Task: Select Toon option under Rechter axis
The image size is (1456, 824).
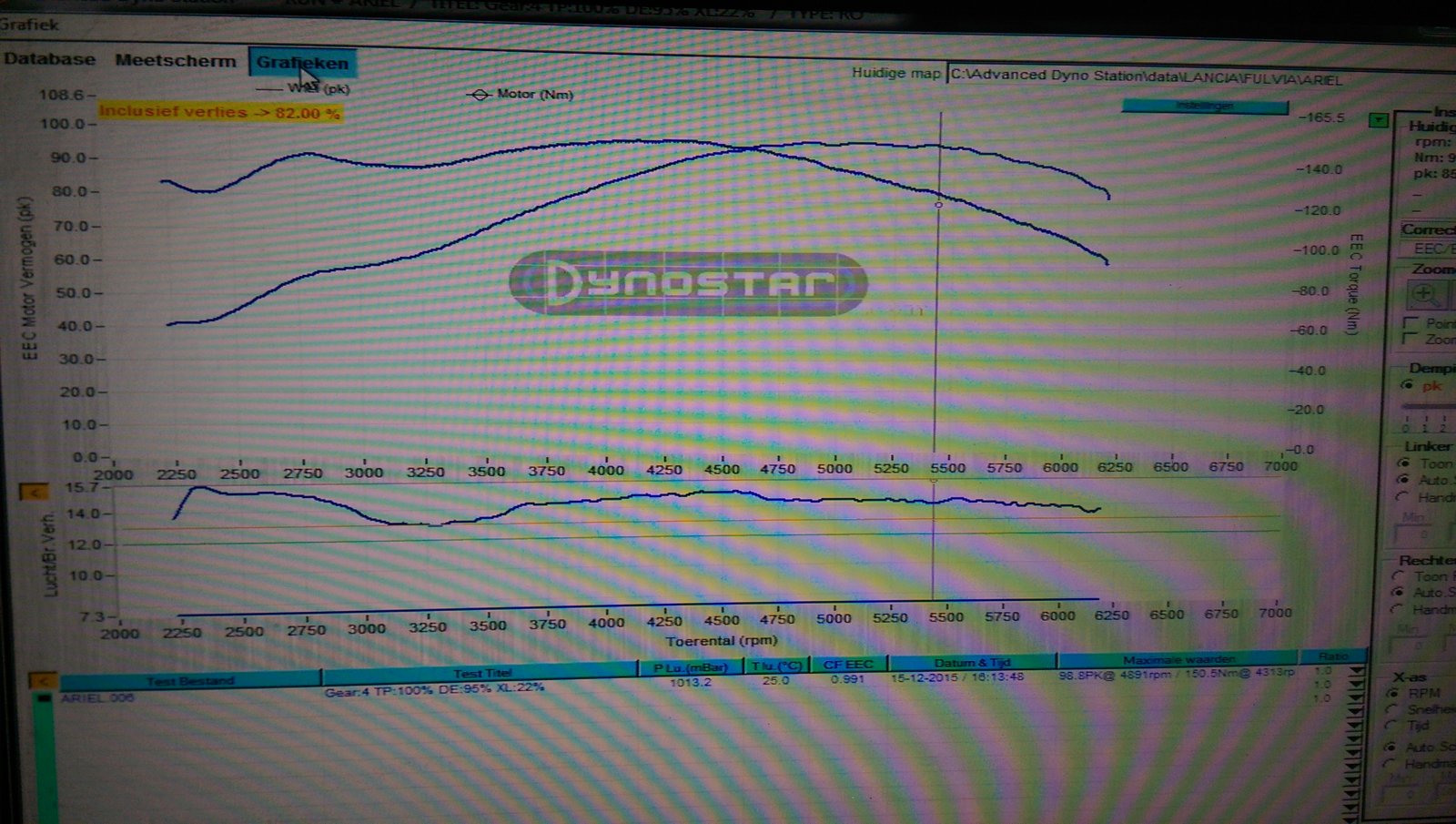Action: 1398,576
